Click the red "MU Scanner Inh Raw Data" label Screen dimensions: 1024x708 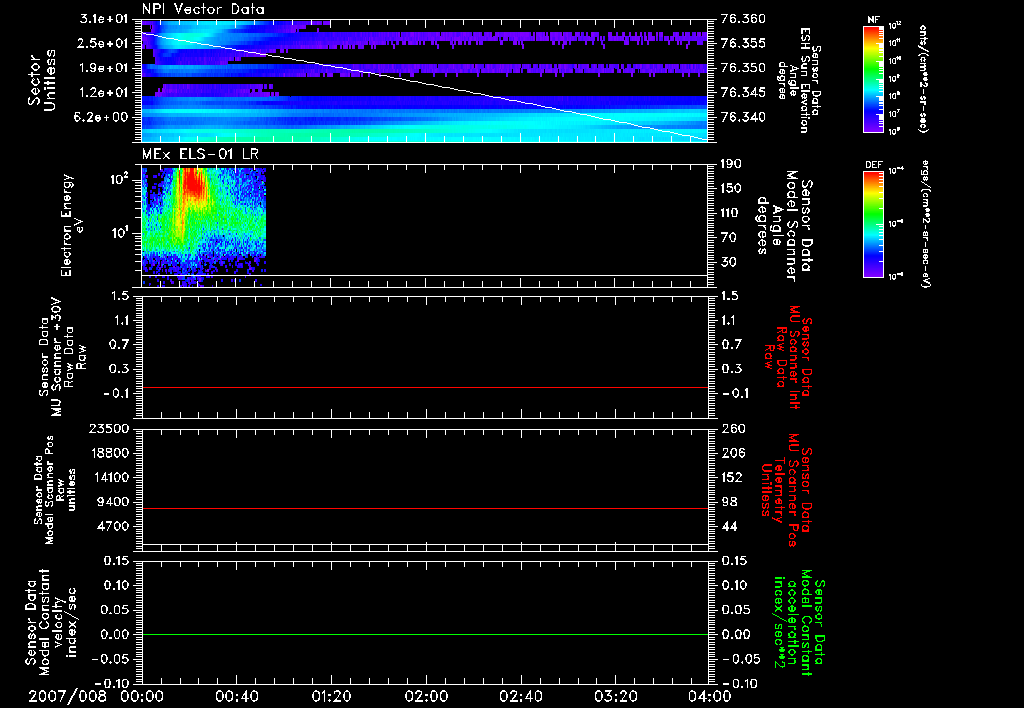789,357
